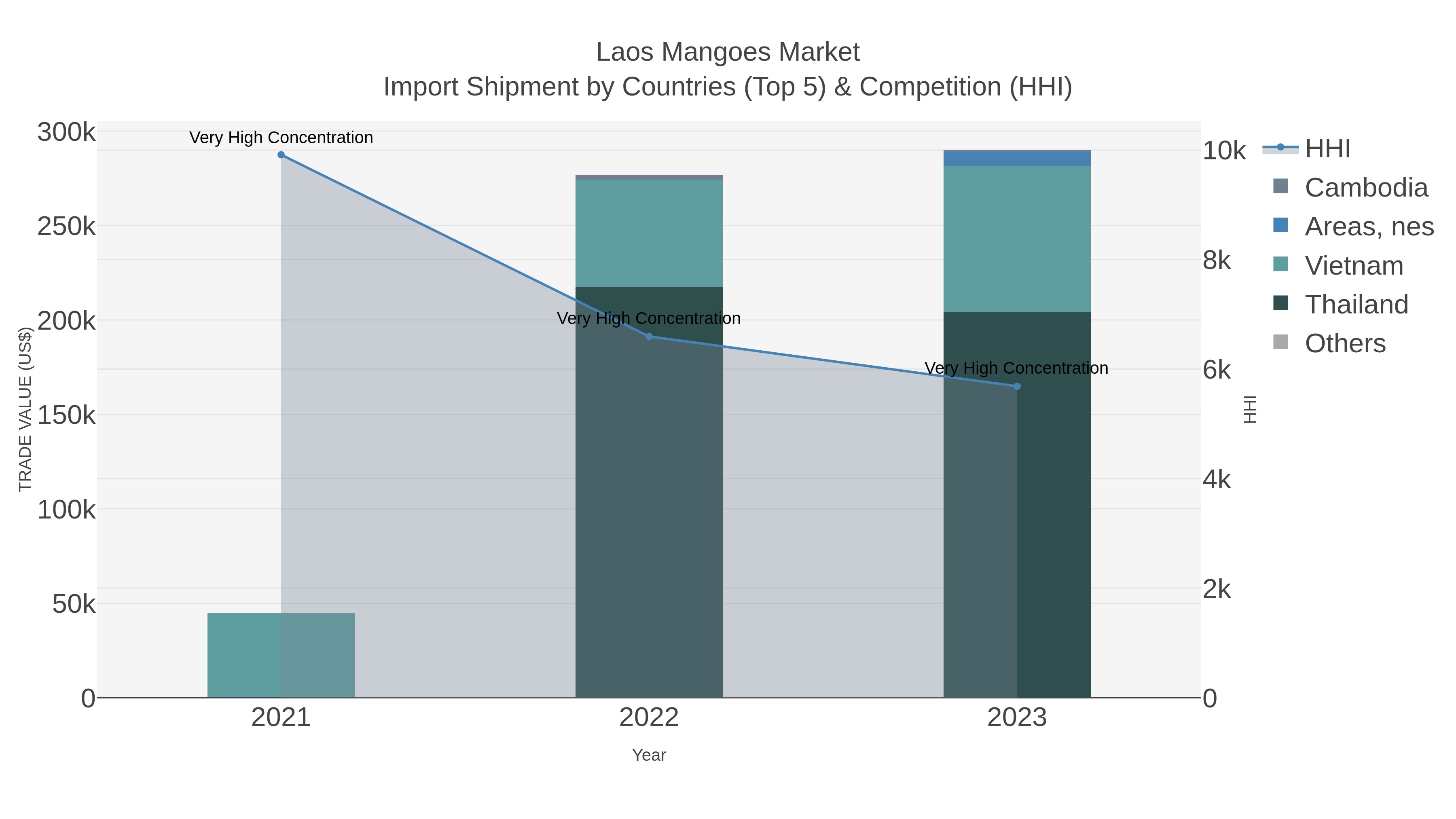
Task: Toggle the Thailand legend entry
Action: coord(1340,304)
